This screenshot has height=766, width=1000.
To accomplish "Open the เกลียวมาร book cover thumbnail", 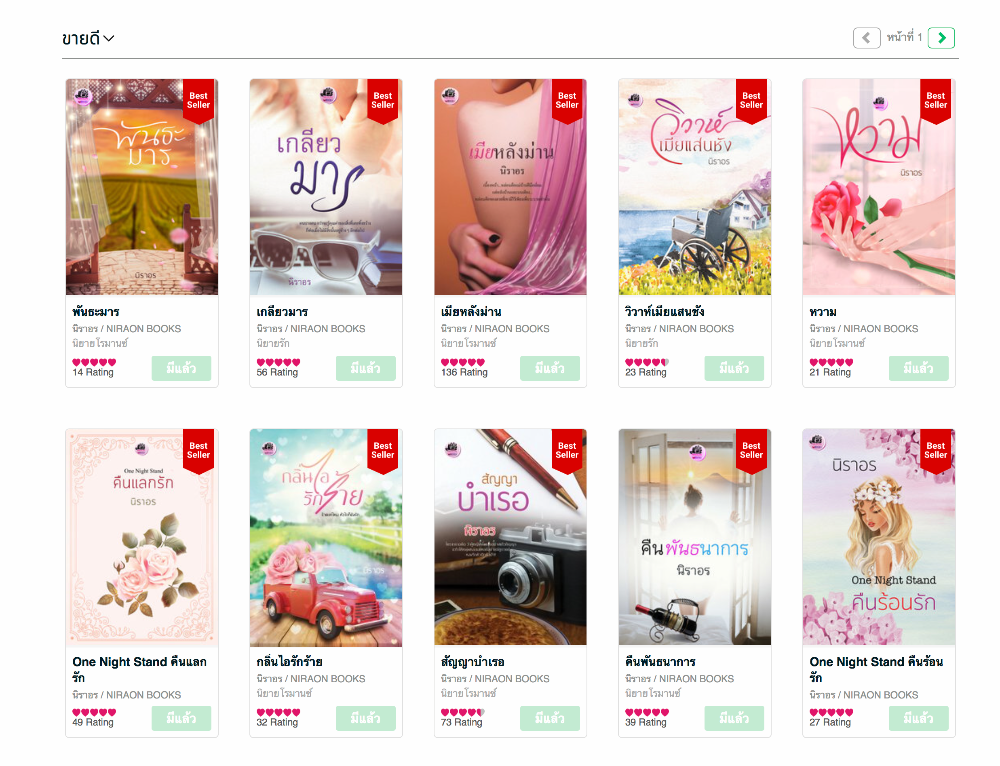I will click(x=326, y=187).
